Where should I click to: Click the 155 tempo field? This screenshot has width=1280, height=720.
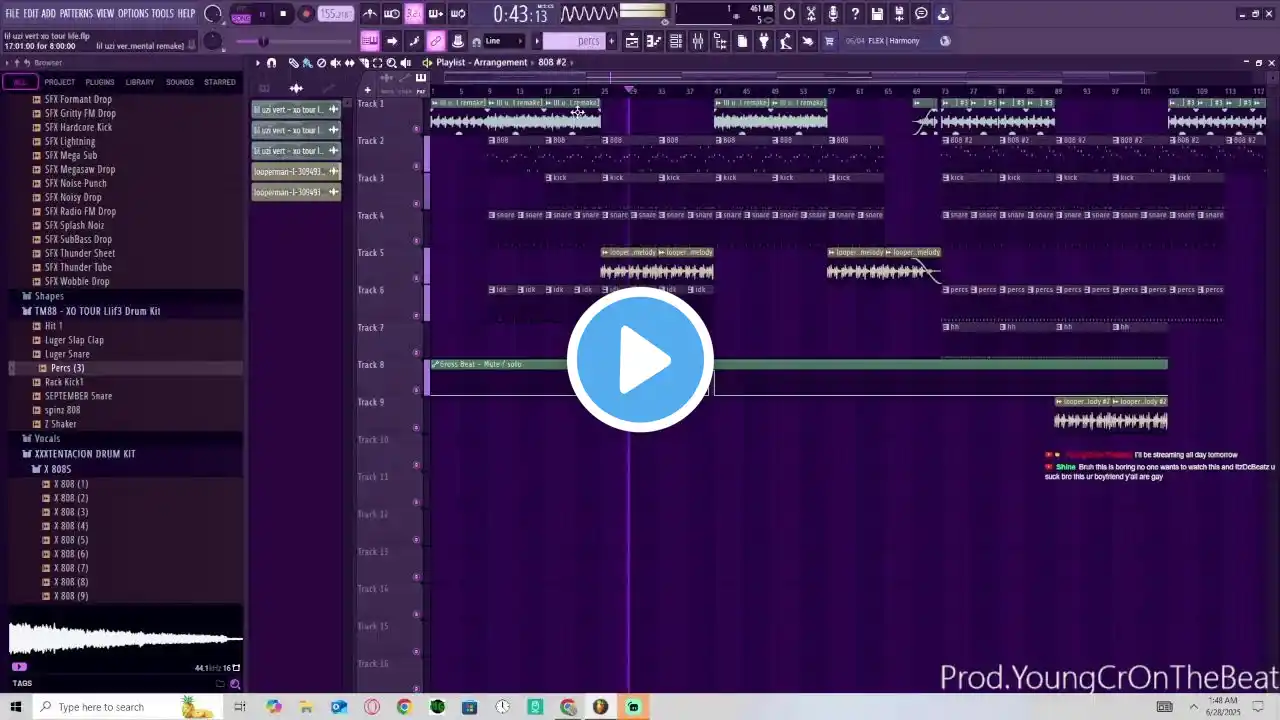point(336,14)
